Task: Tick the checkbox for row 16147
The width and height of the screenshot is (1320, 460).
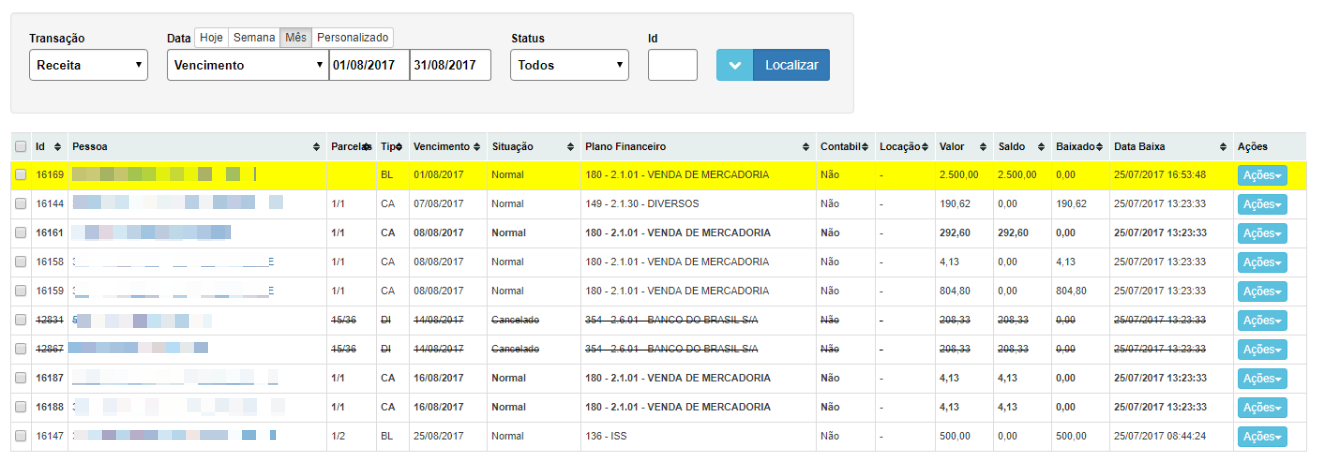Action: 21,437
